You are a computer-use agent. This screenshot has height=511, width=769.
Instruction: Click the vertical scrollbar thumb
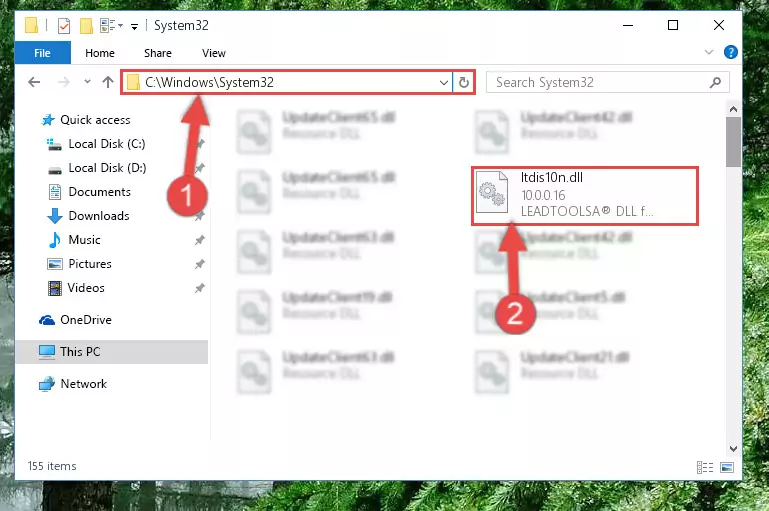pos(733,142)
